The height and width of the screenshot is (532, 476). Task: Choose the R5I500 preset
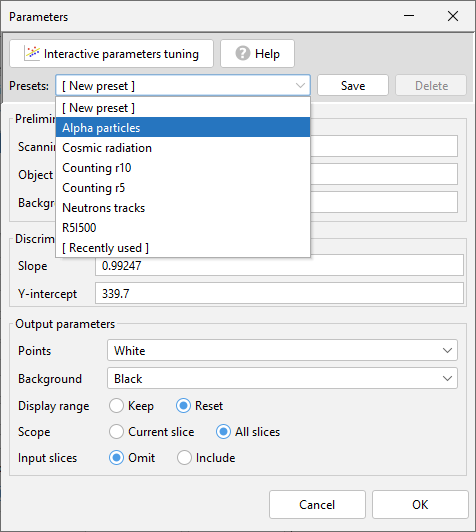[x=183, y=228]
